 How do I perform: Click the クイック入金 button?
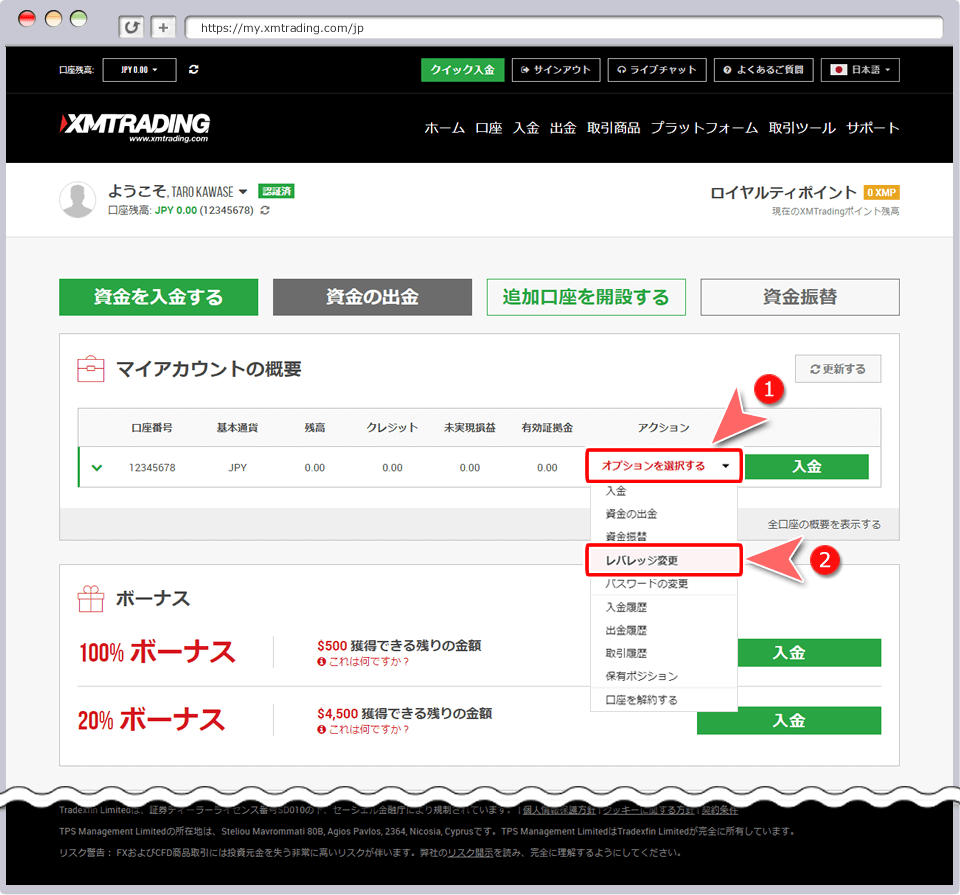click(462, 70)
